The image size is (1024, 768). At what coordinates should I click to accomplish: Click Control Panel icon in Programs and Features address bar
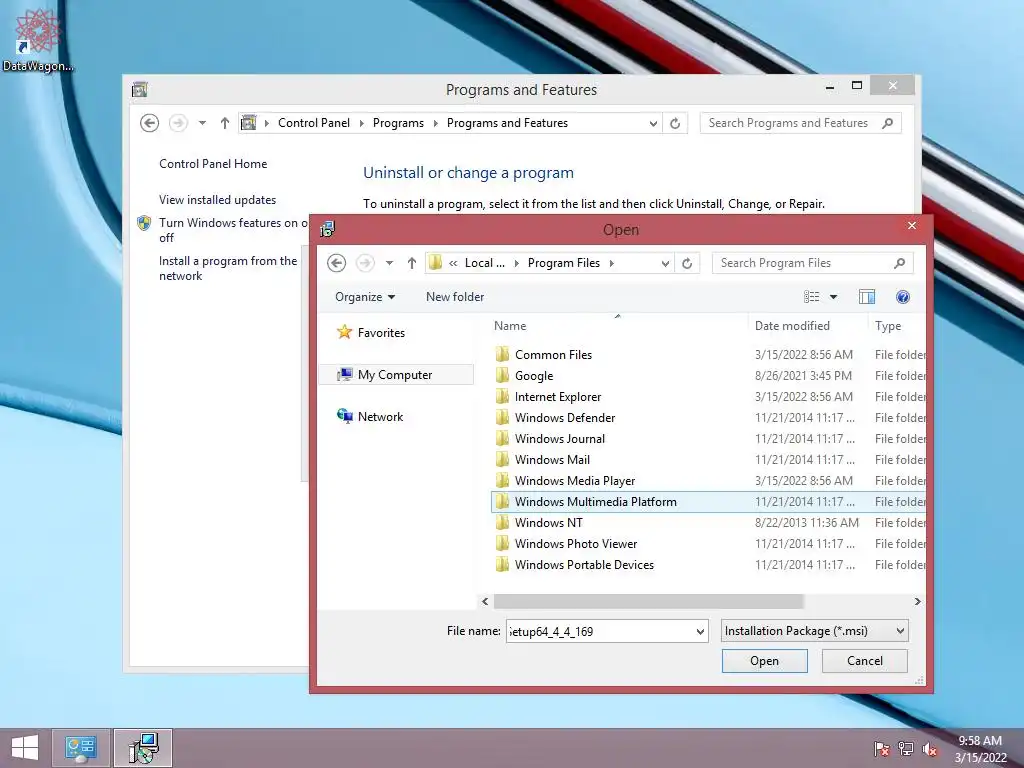(249, 123)
